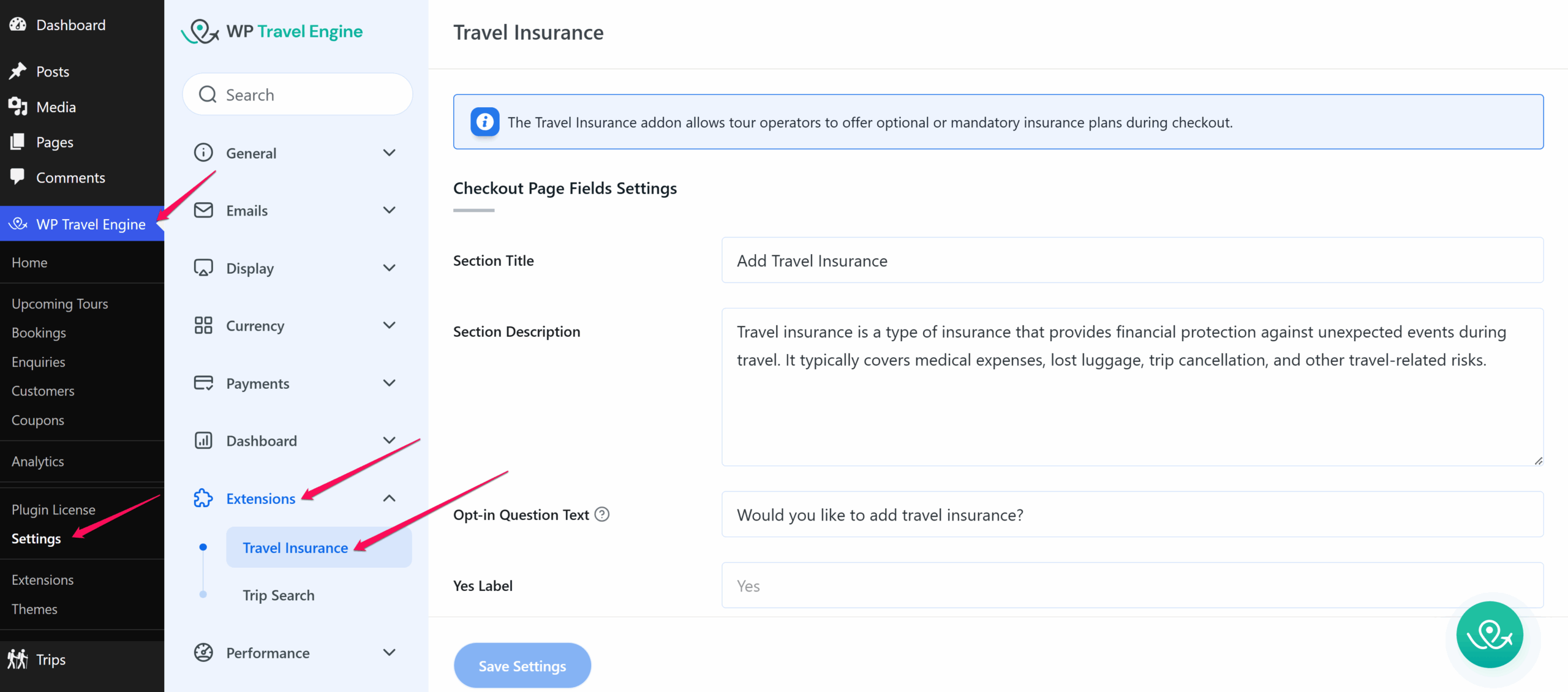Click the info icon in the addon notice
This screenshot has width=1568, height=692.
(x=484, y=122)
